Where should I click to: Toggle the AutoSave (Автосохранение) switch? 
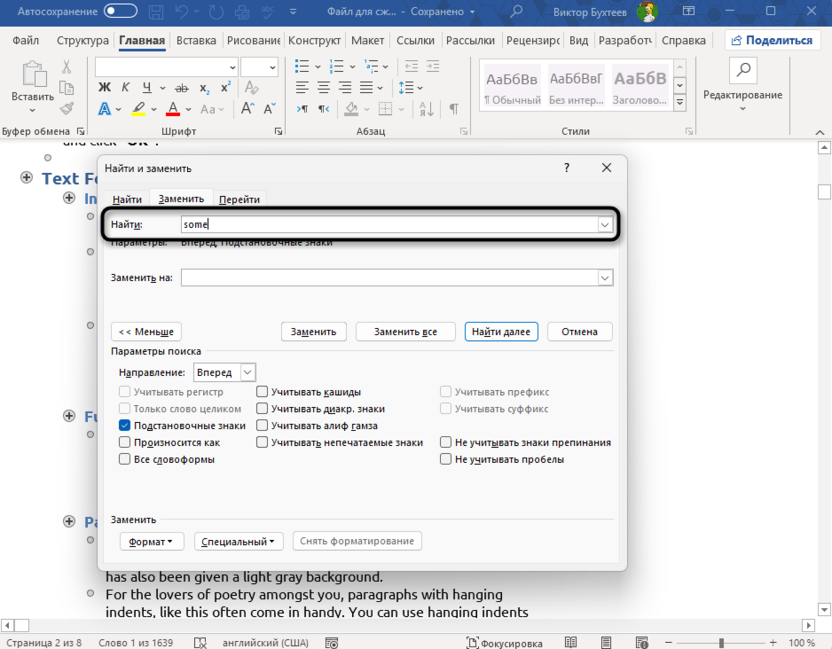[x=121, y=11]
